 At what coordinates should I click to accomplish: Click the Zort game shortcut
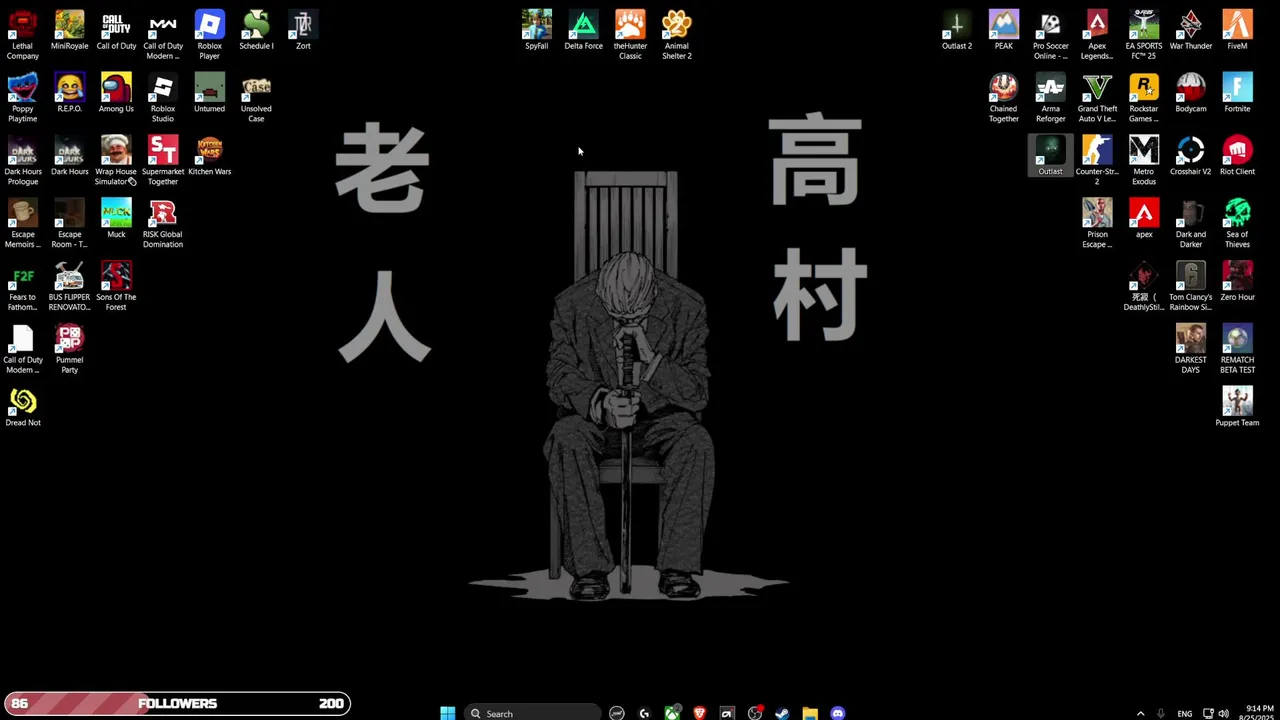303,30
